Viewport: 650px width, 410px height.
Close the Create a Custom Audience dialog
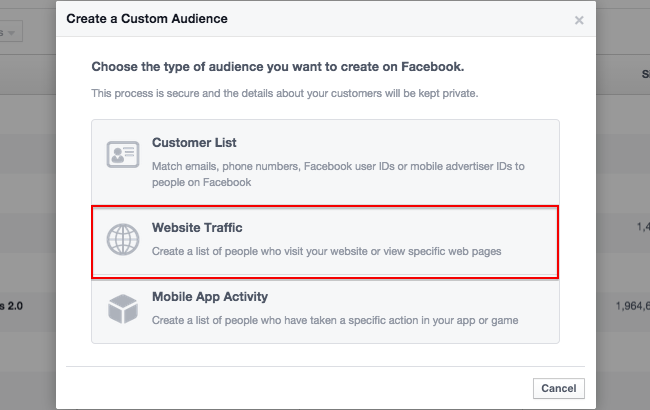click(x=579, y=20)
